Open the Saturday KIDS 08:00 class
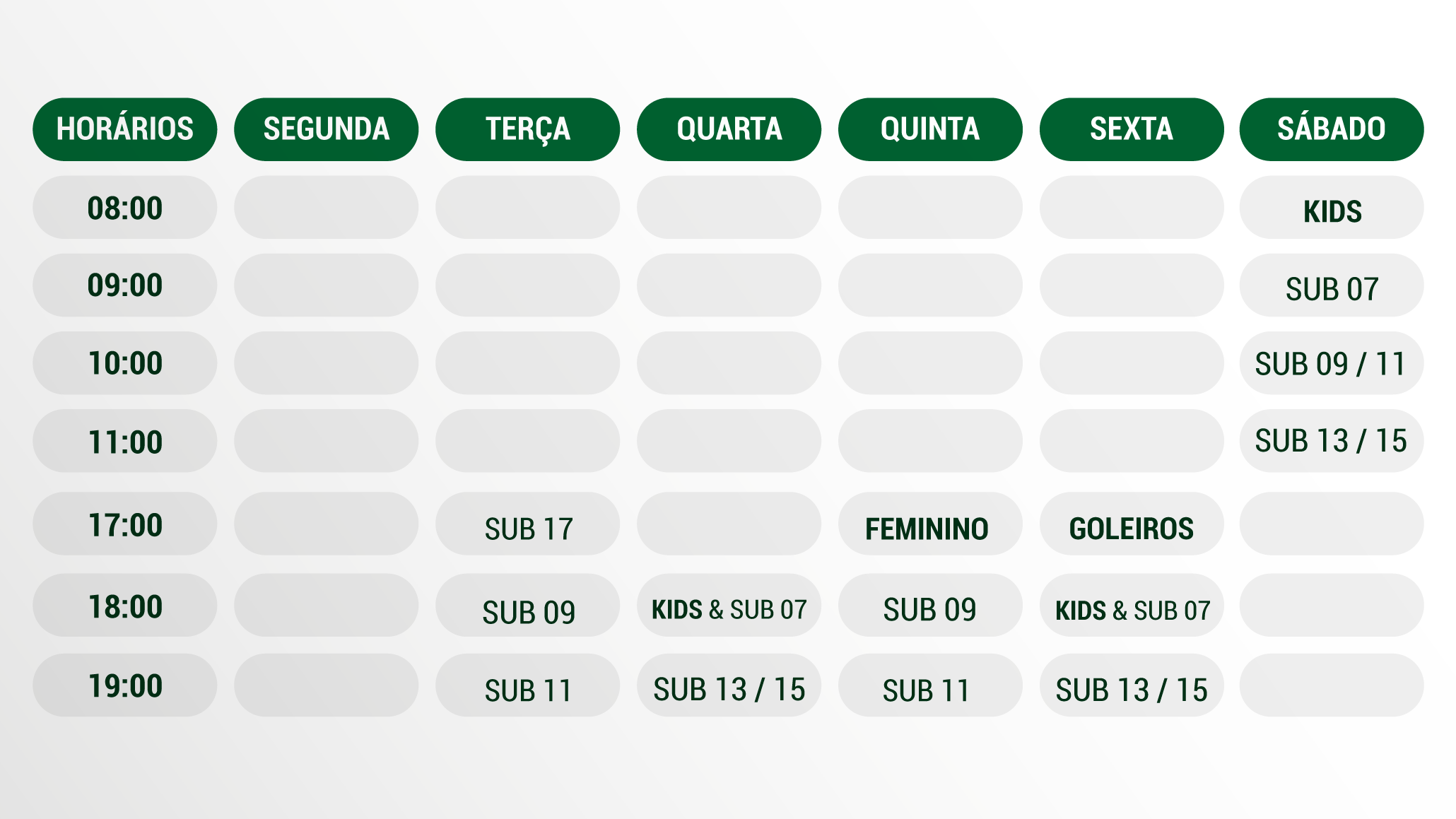1456x819 pixels. (1331, 209)
